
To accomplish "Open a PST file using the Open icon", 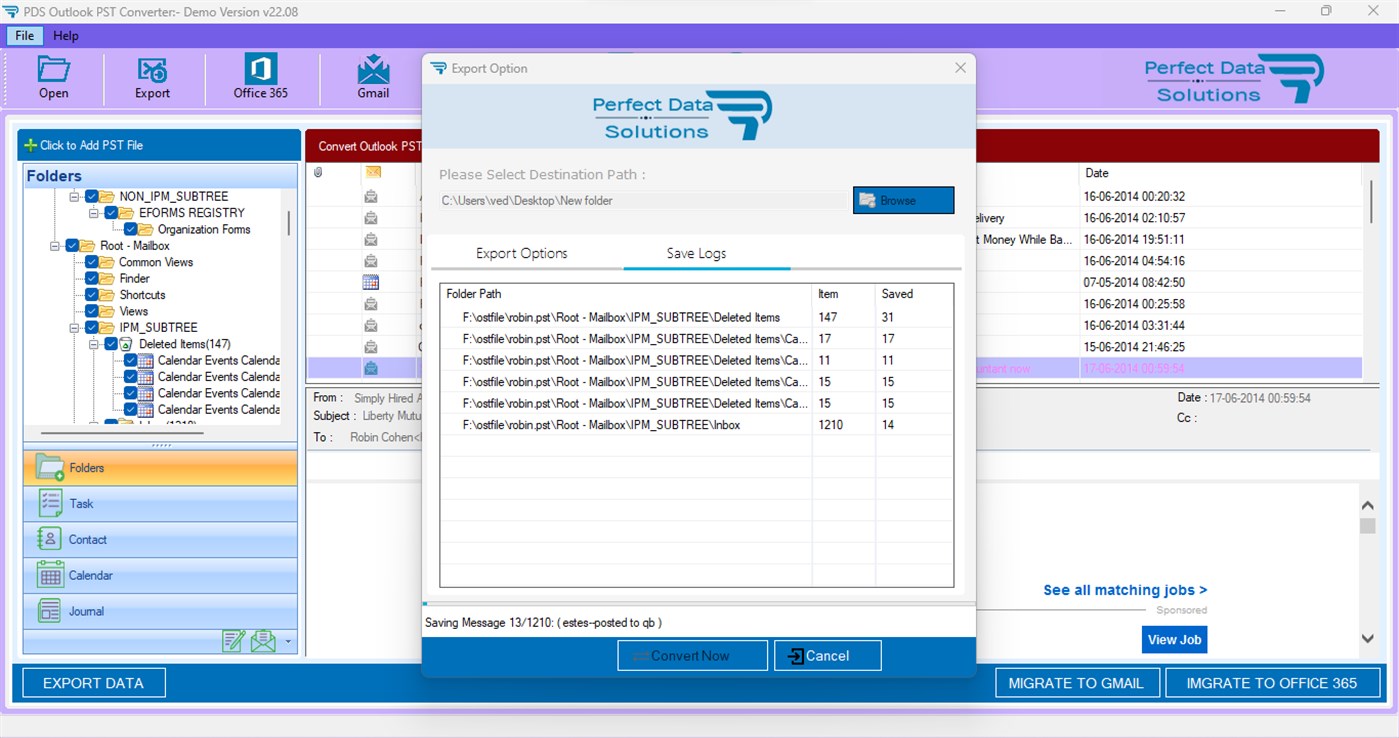I will (x=53, y=78).
